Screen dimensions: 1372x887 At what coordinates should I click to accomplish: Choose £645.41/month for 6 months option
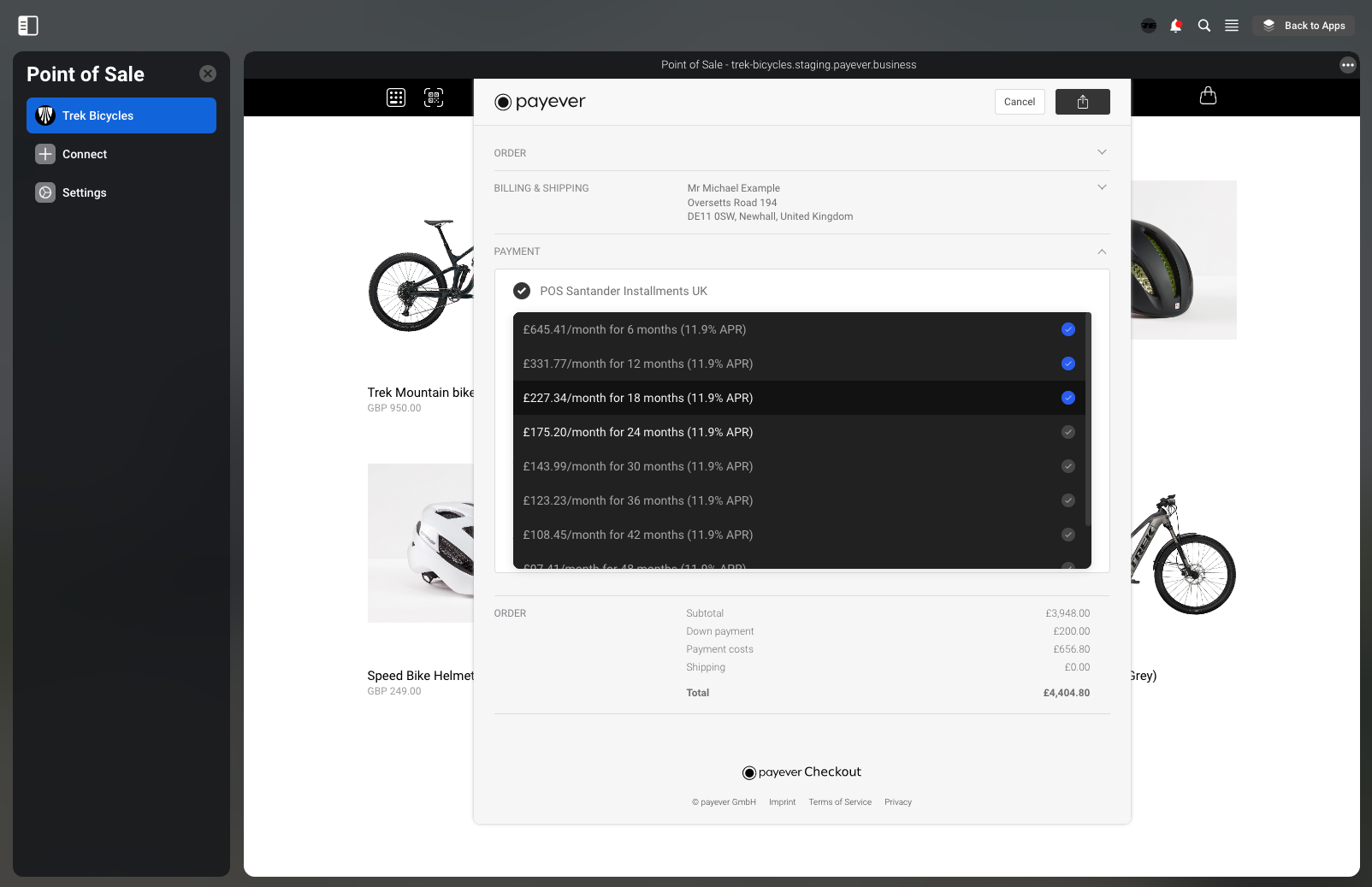[x=799, y=329]
